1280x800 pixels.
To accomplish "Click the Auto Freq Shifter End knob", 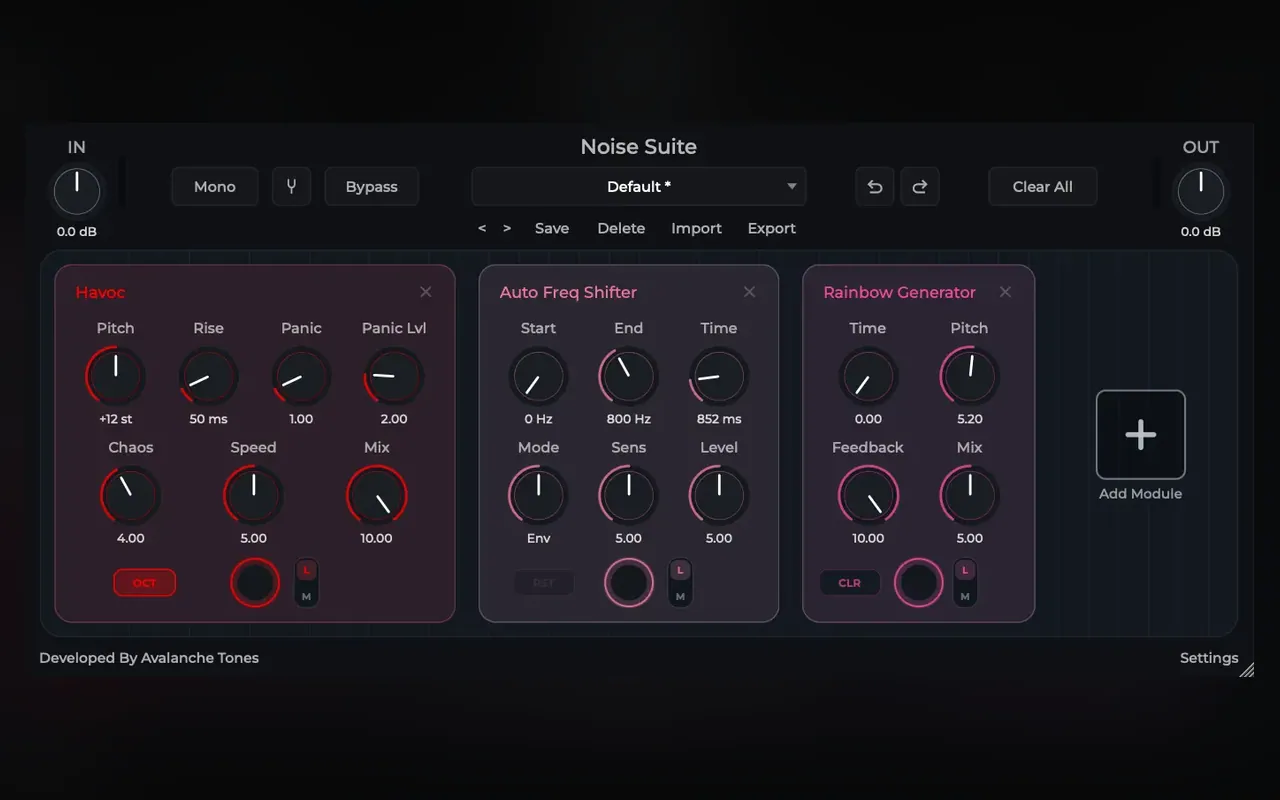I will (x=628, y=376).
